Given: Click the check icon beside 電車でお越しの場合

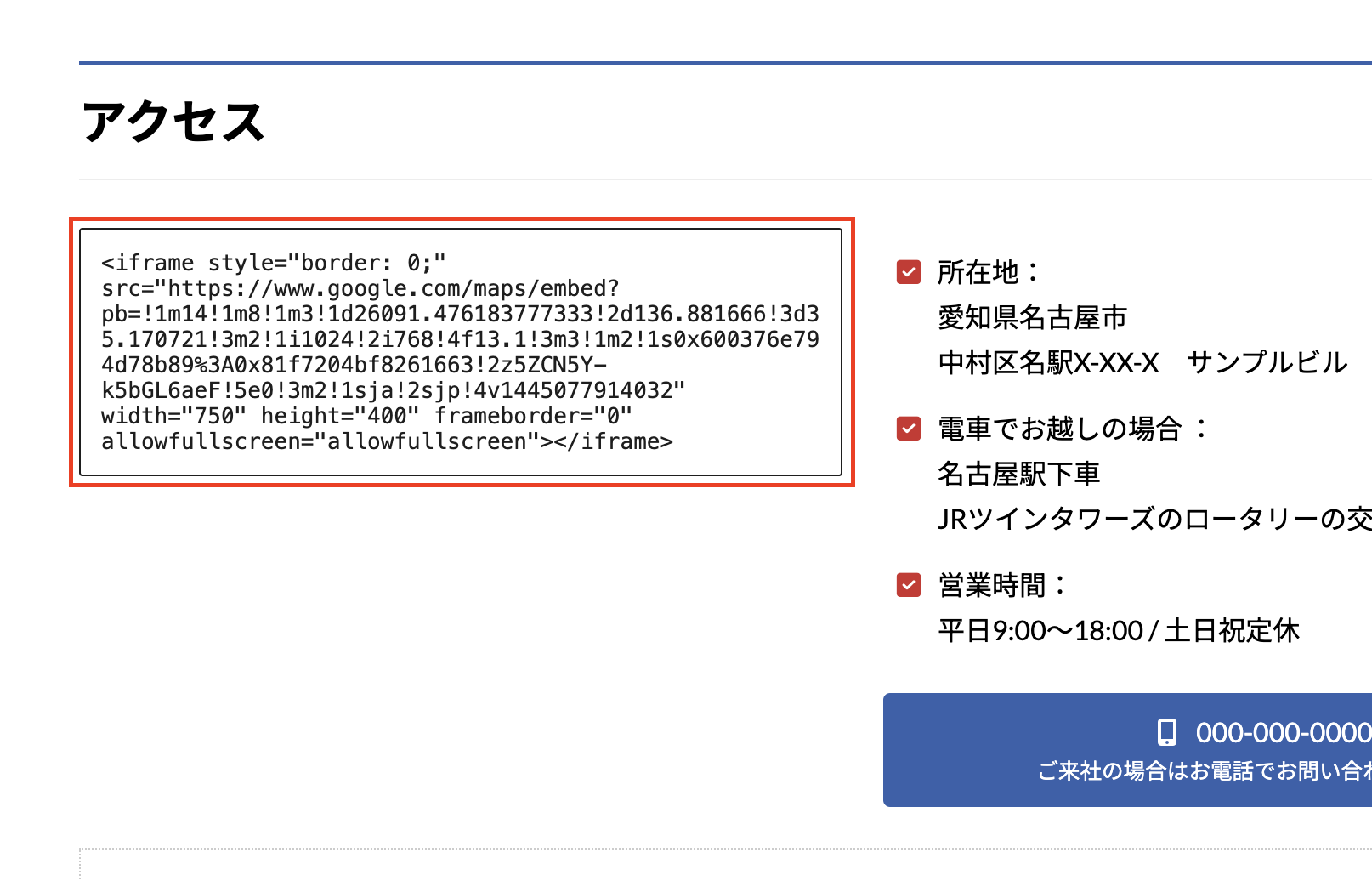Looking at the screenshot, I should [x=909, y=428].
